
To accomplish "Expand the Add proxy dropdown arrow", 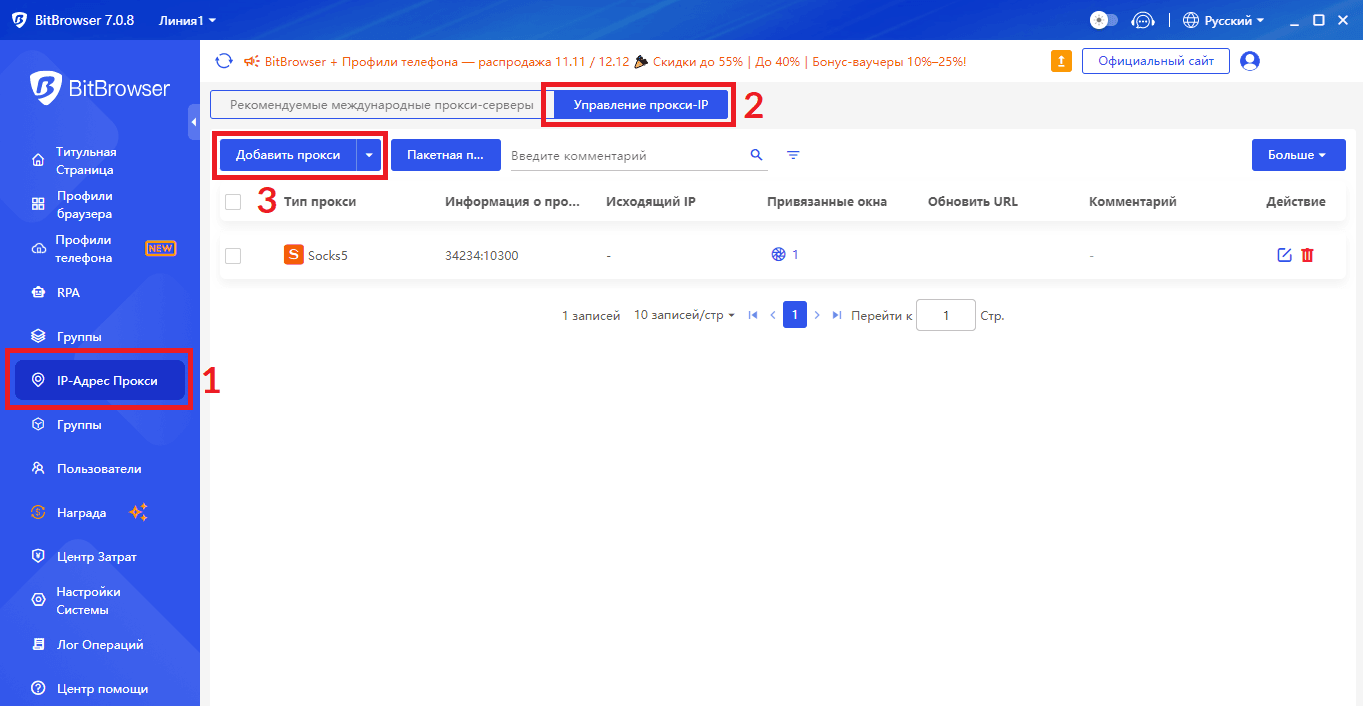I will (369, 155).
